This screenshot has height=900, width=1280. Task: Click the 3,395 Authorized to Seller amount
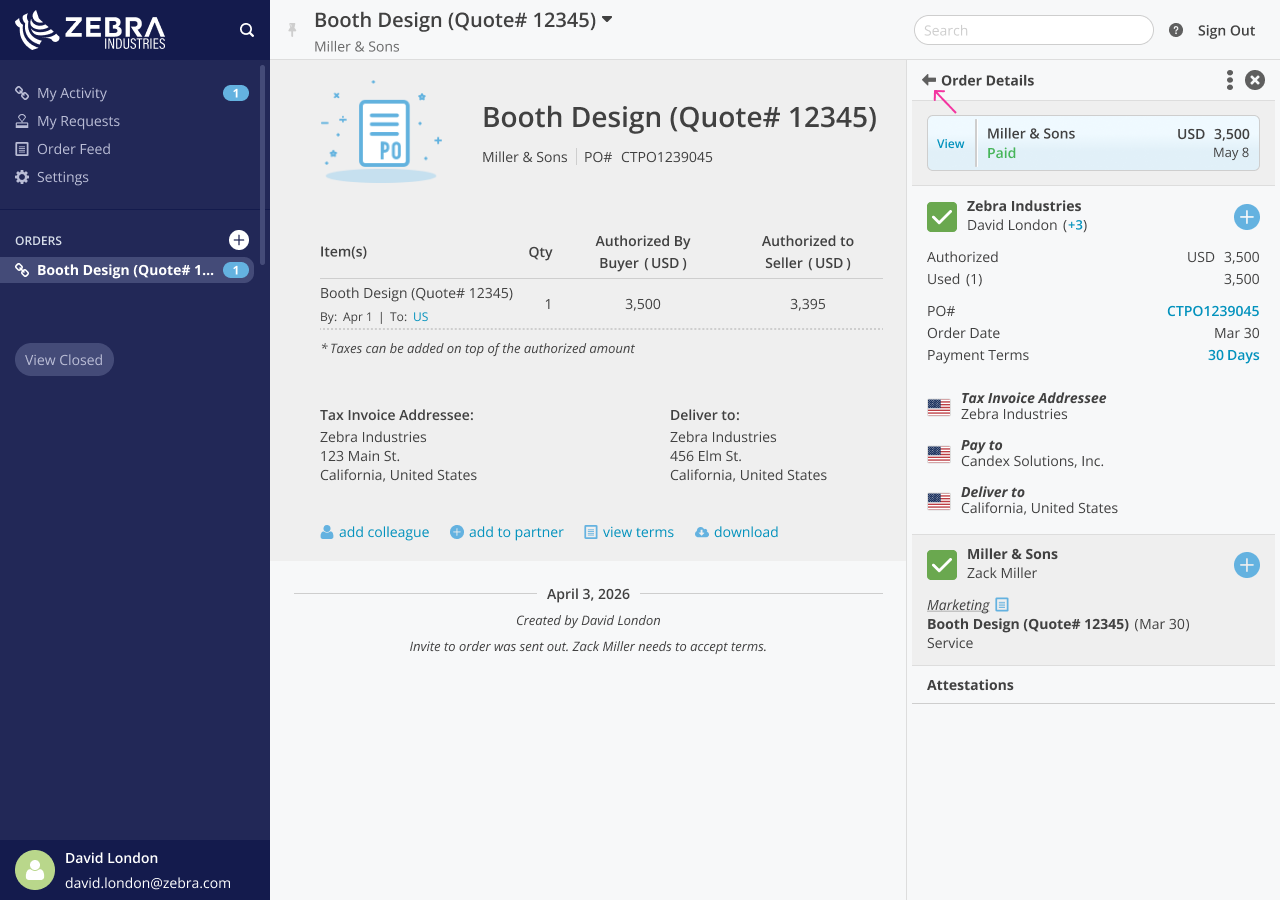tap(808, 304)
